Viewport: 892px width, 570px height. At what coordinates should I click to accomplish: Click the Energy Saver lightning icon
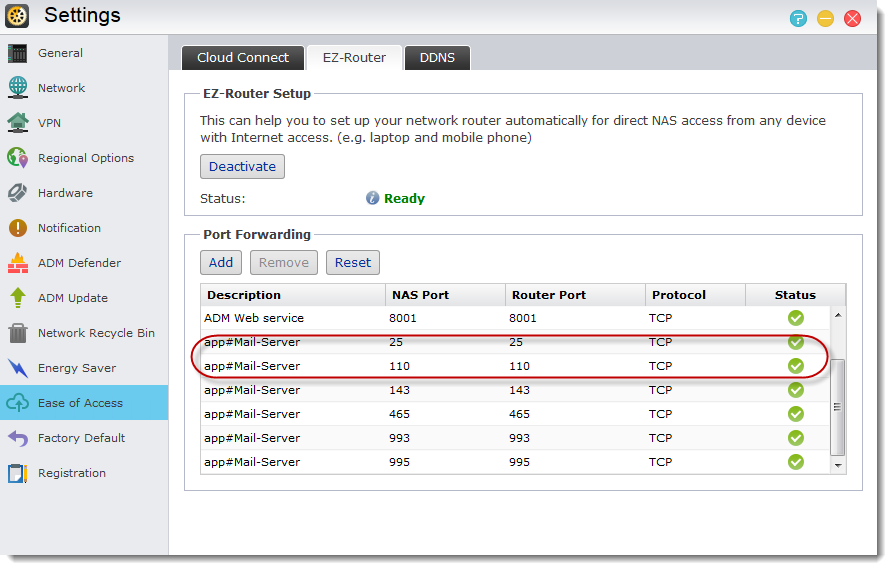(18, 368)
